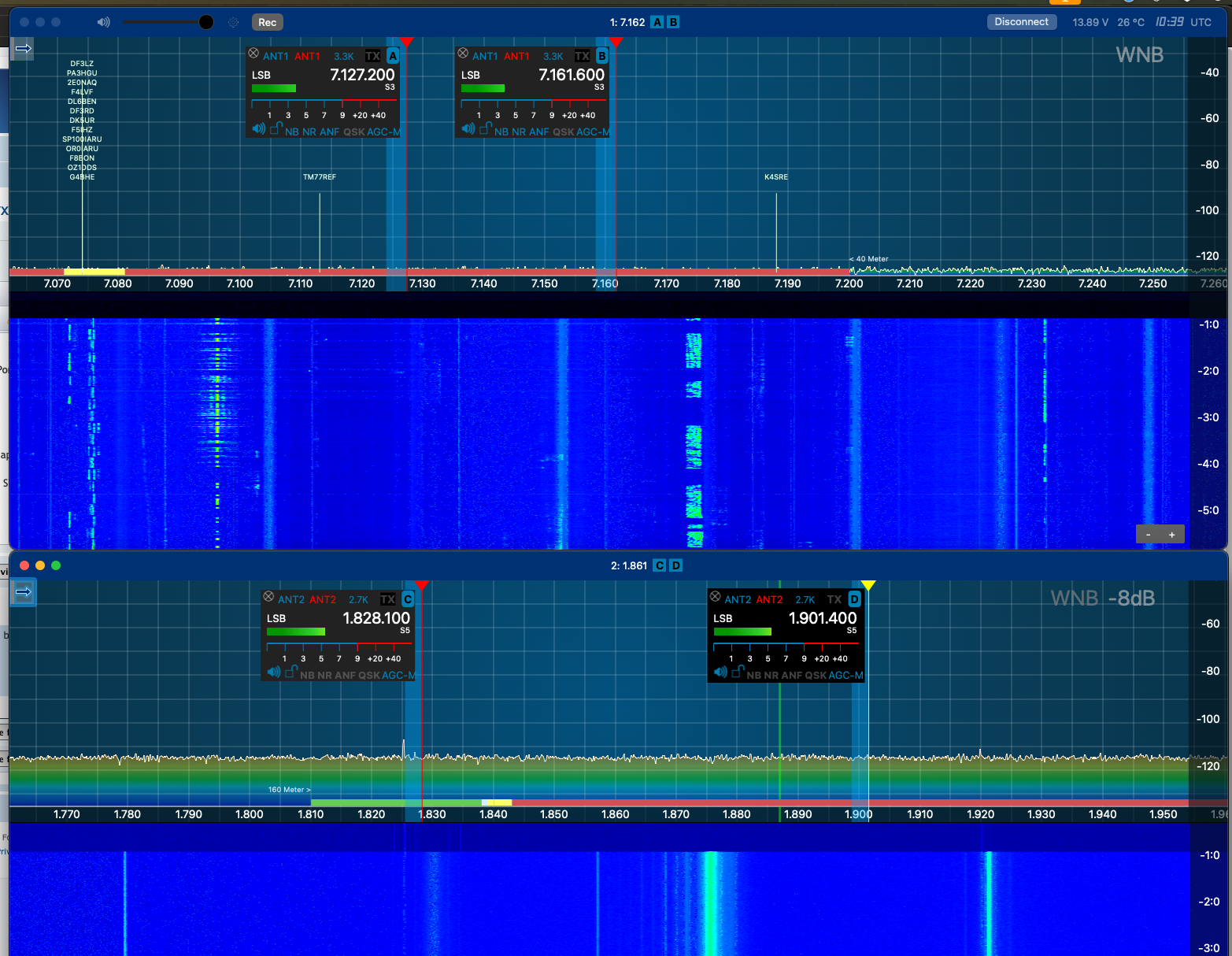Open the AGC-M menu on slice C
This screenshot has width=1232, height=956.
pos(398,675)
